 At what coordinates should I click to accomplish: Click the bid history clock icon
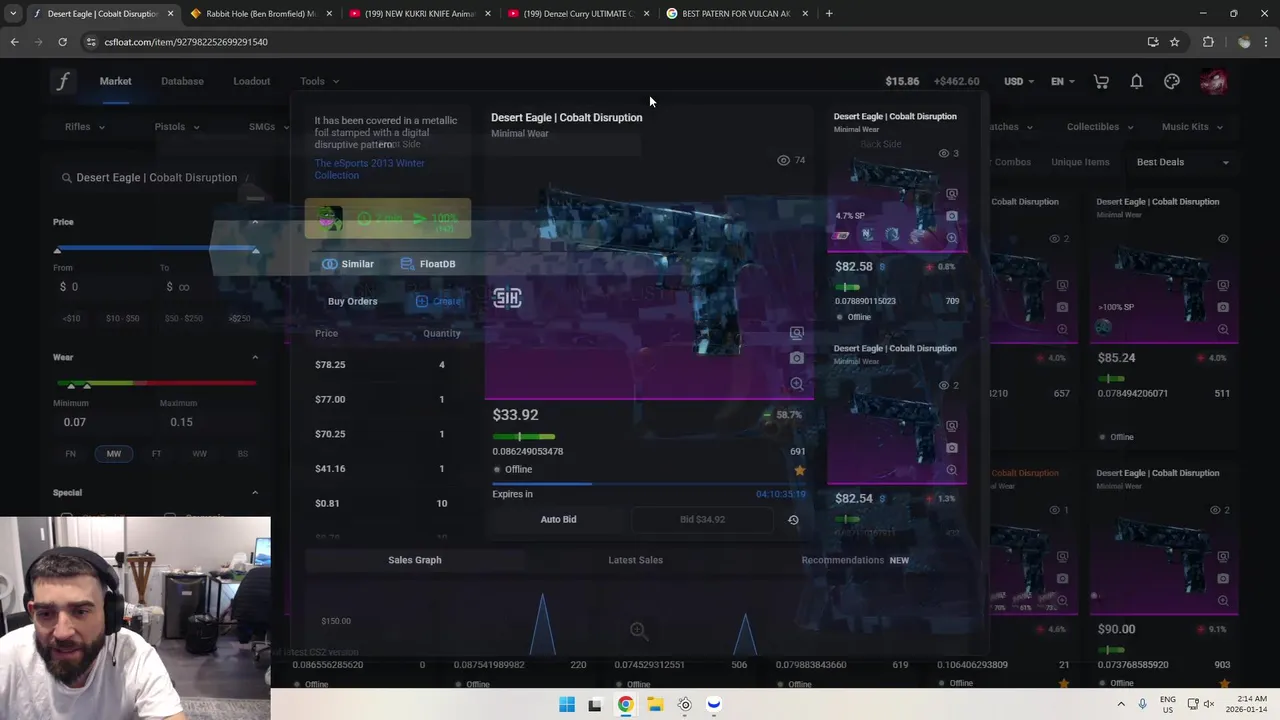click(x=793, y=520)
